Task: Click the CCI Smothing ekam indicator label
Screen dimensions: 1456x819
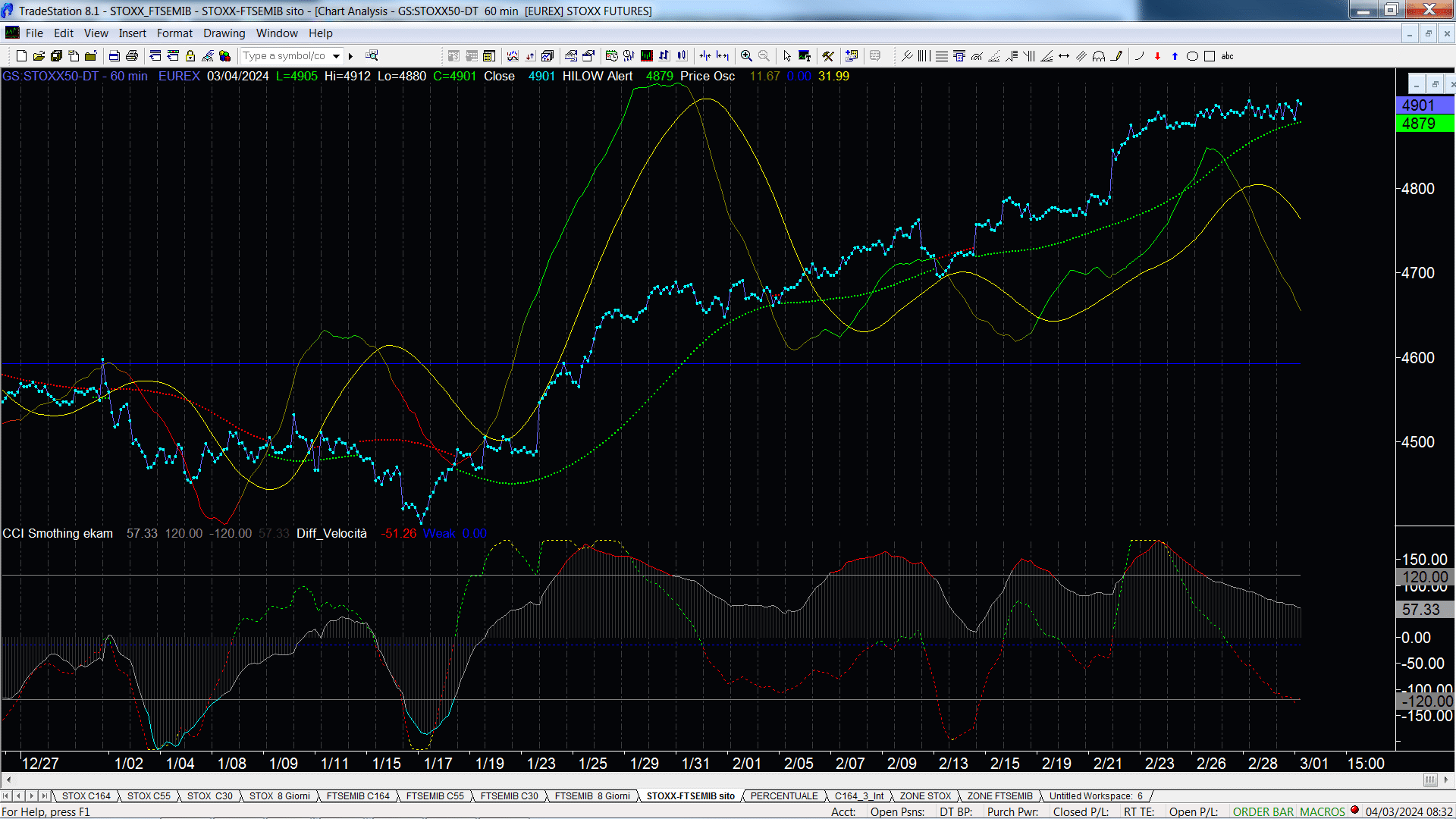Action: click(x=58, y=534)
